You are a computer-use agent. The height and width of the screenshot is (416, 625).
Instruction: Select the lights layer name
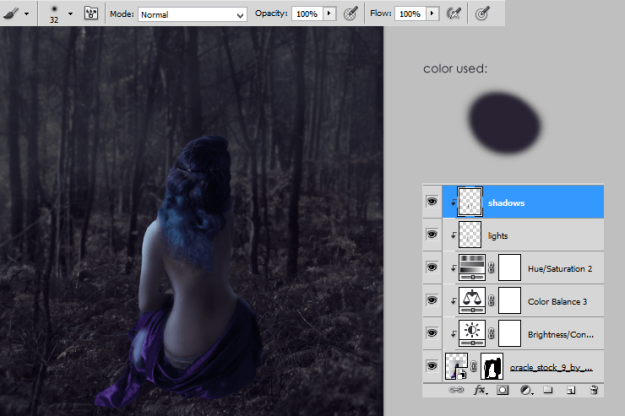point(498,236)
